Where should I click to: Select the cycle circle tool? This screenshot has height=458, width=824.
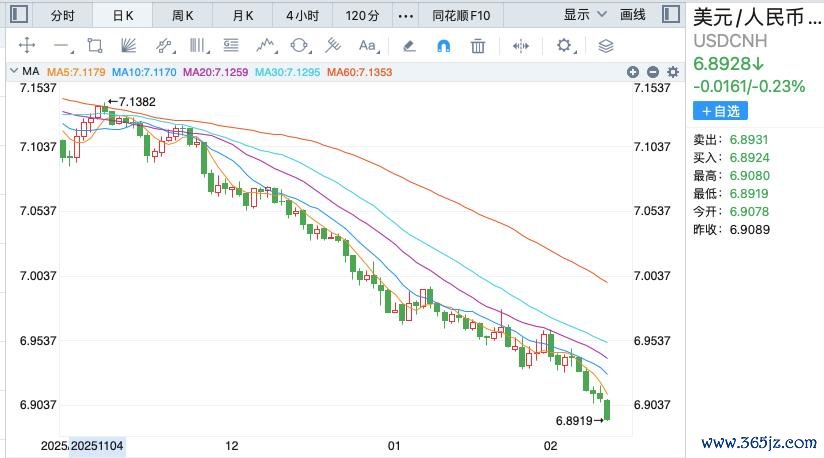[x=300, y=46]
